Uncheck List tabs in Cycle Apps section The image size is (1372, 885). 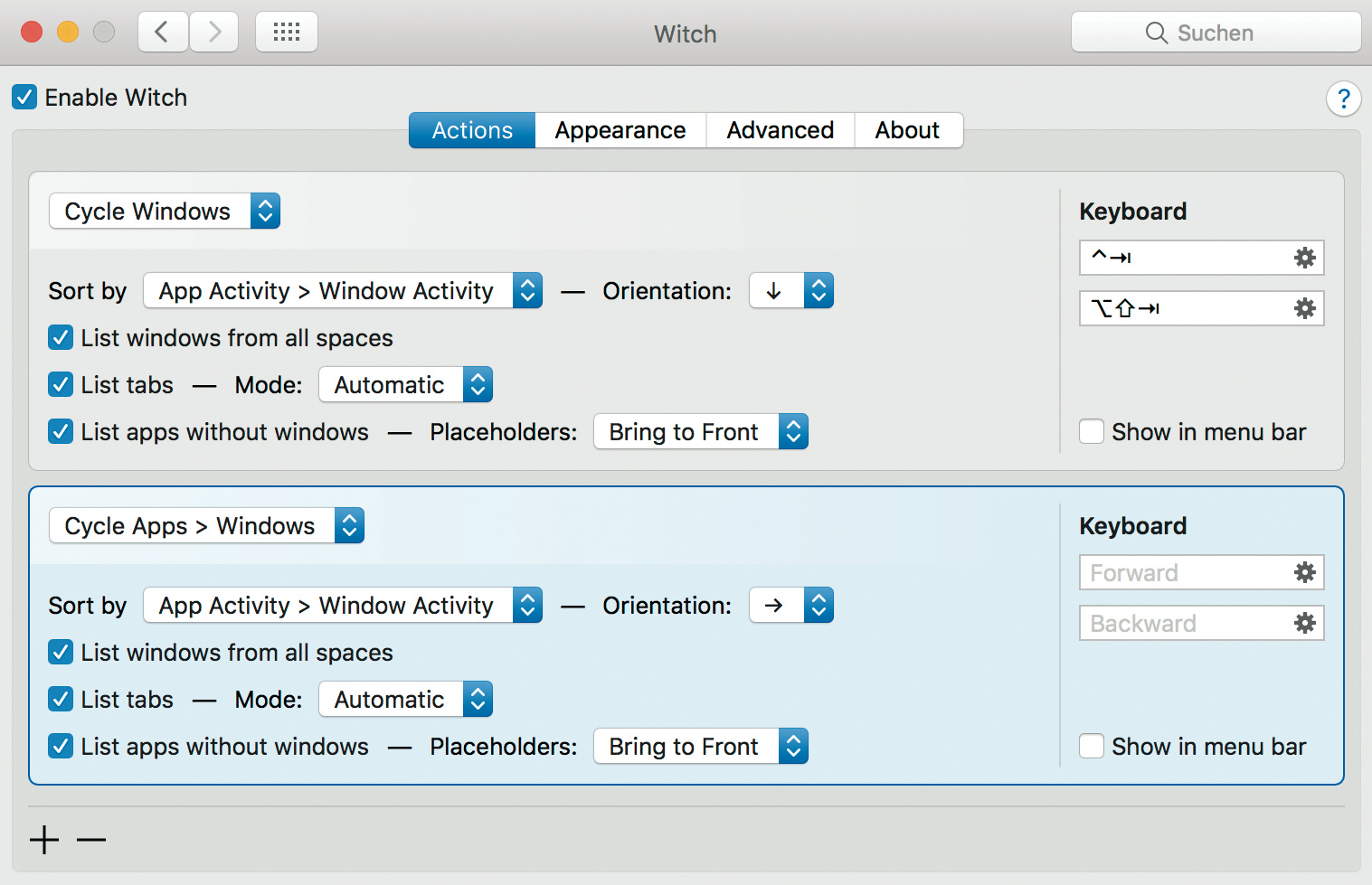pyautogui.click(x=61, y=700)
